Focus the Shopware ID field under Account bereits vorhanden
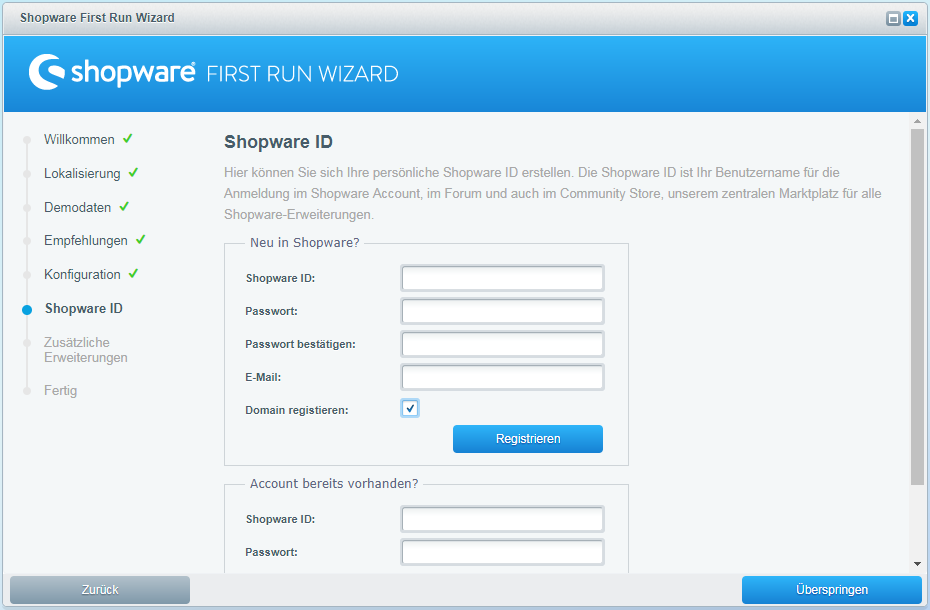Image resolution: width=930 pixels, height=610 pixels. [x=502, y=519]
